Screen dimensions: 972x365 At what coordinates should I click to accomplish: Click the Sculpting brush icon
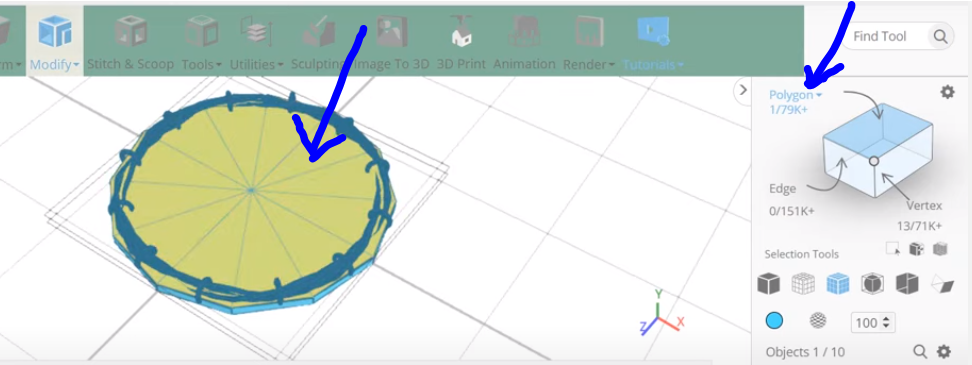coord(319,31)
